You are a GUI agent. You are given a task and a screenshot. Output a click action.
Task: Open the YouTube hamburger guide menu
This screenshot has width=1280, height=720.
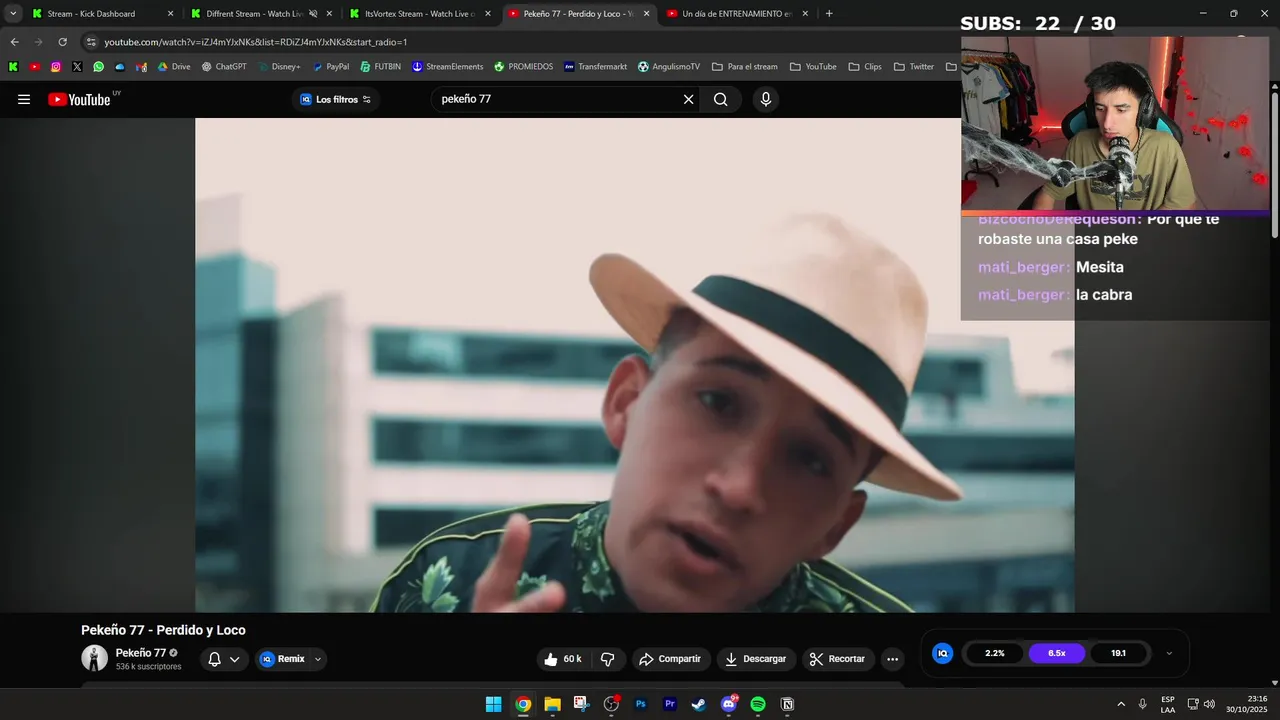pyautogui.click(x=24, y=99)
